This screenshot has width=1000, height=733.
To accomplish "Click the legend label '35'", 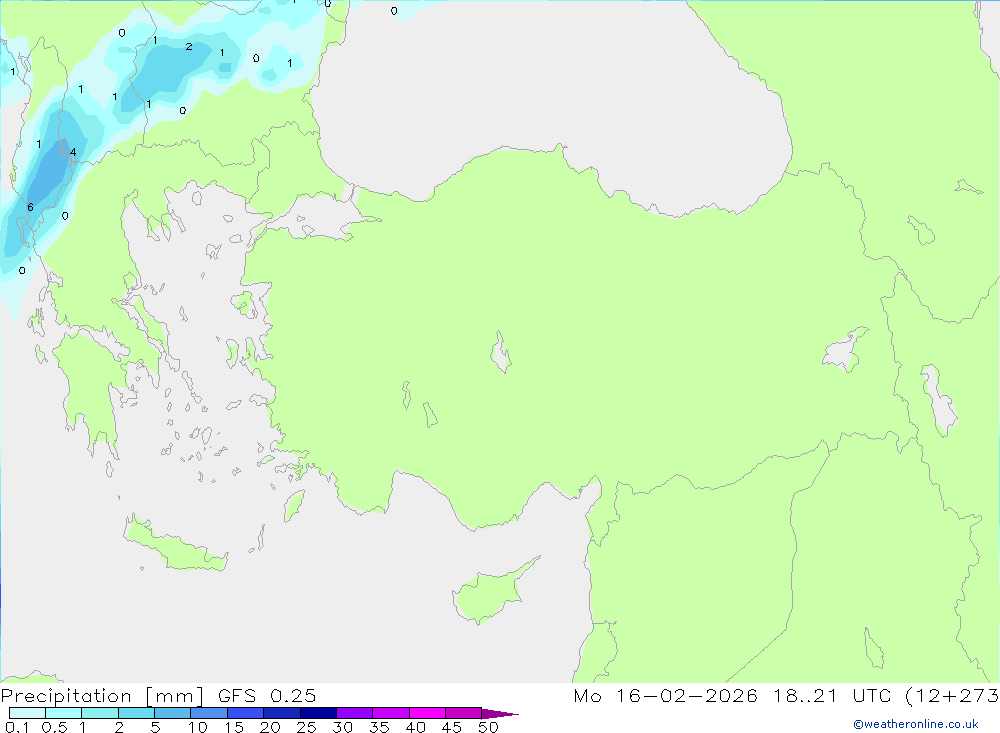I will [x=379, y=727].
